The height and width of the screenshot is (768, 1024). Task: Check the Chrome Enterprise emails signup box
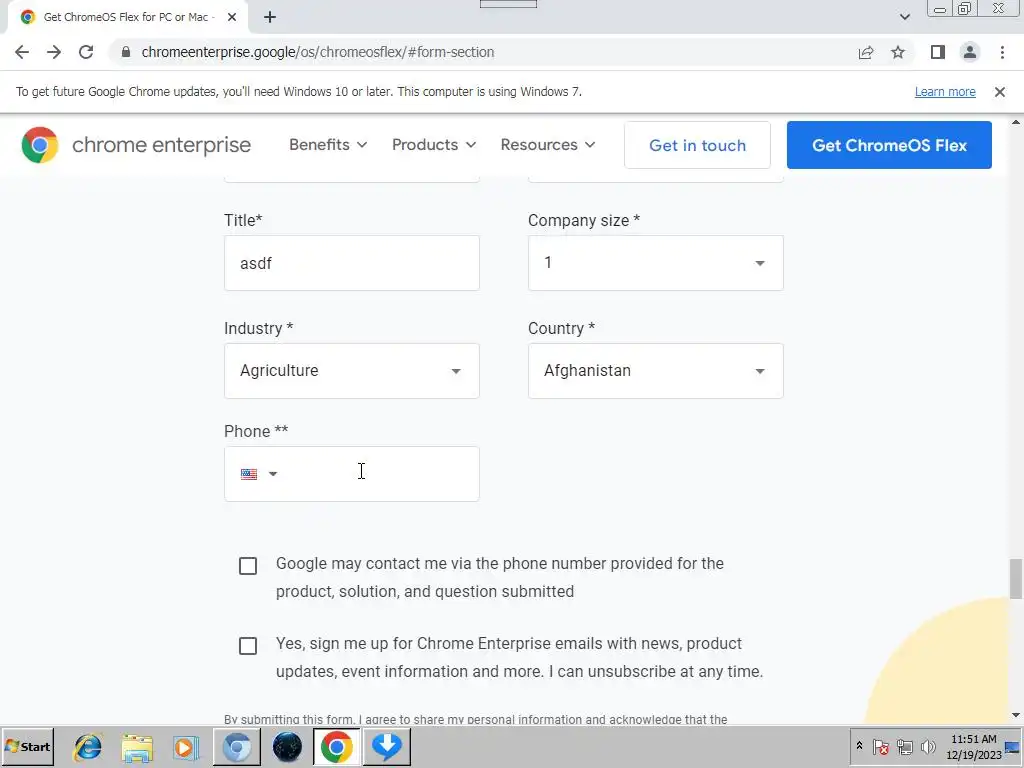[x=248, y=646]
